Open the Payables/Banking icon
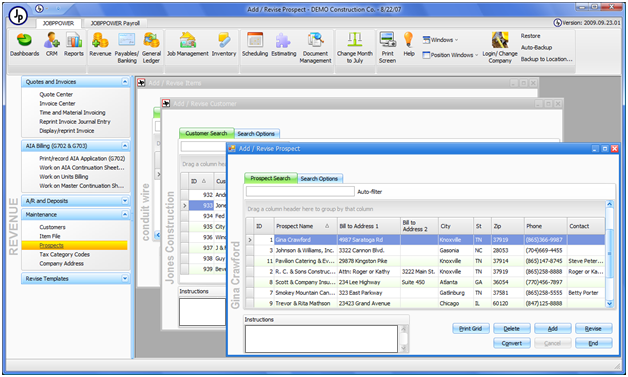Image resolution: width=628 pixels, height=377 pixels. tap(127, 48)
